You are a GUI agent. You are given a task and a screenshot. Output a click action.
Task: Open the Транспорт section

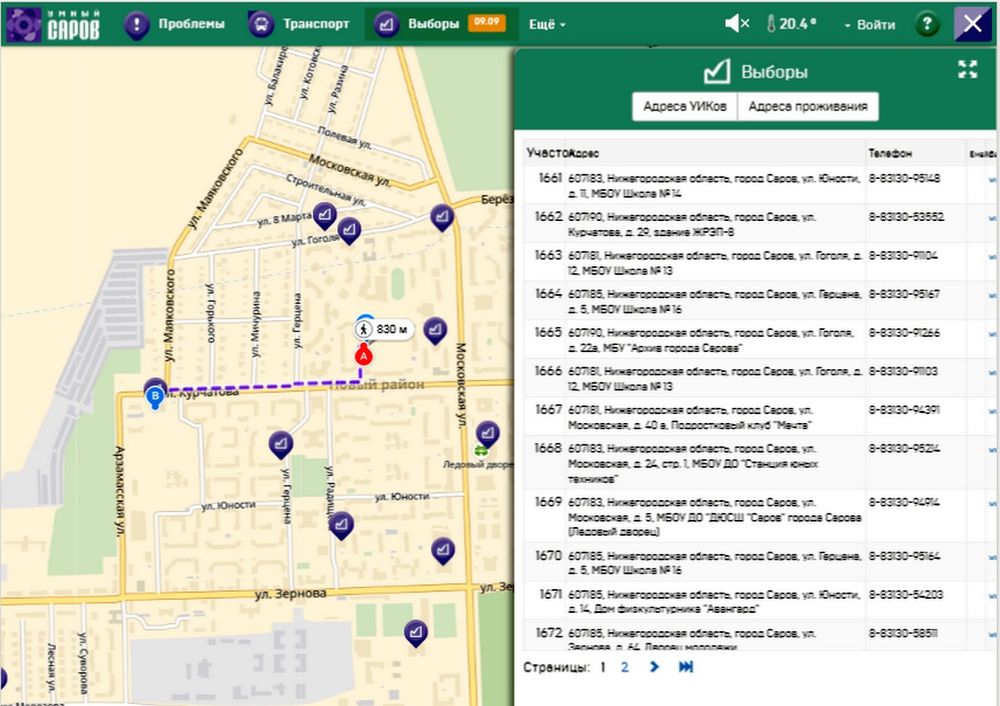(x=299, y=24)
